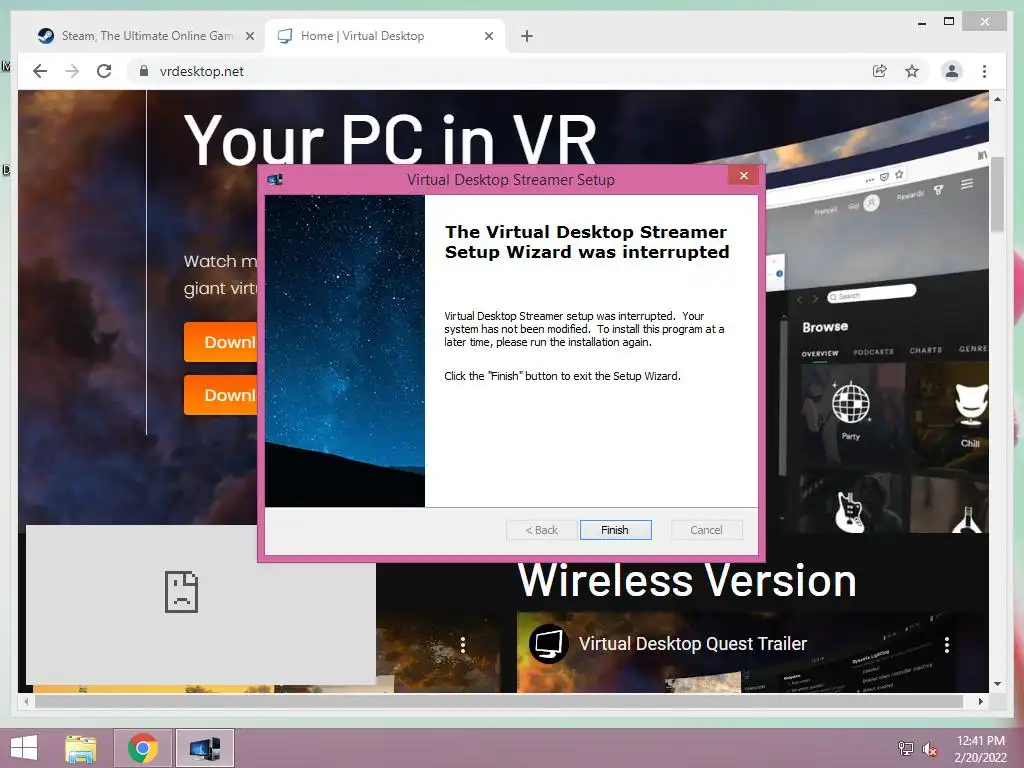The height and width of the screenshot is (768, 1024).
Task: Click the second orange Download button
Action: click(x=221, y=394)
